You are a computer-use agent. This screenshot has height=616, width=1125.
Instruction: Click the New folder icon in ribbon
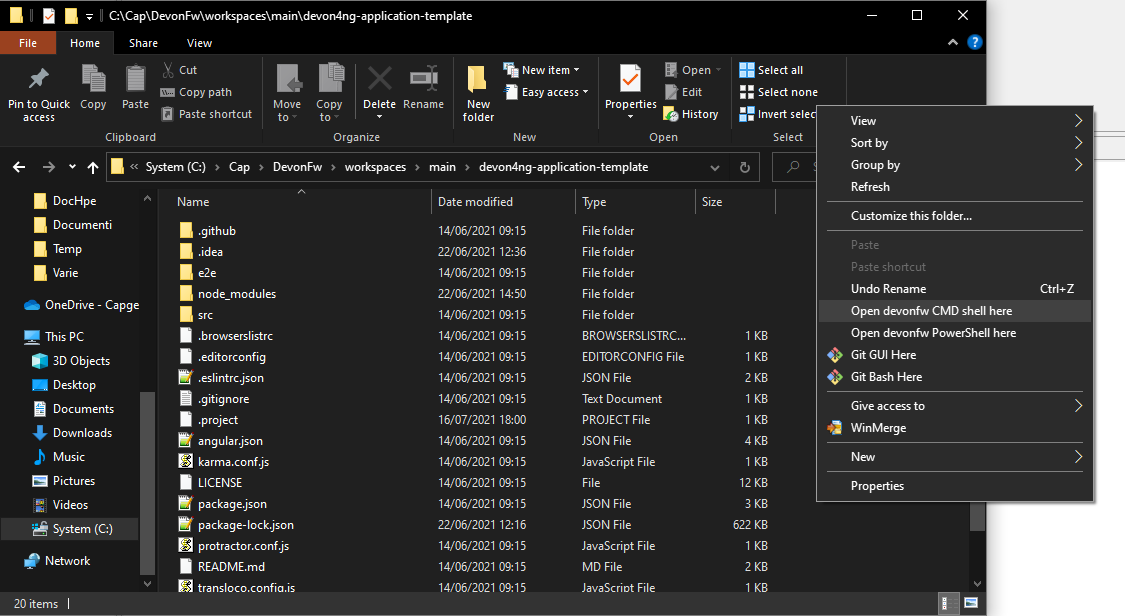coord(478,80)
